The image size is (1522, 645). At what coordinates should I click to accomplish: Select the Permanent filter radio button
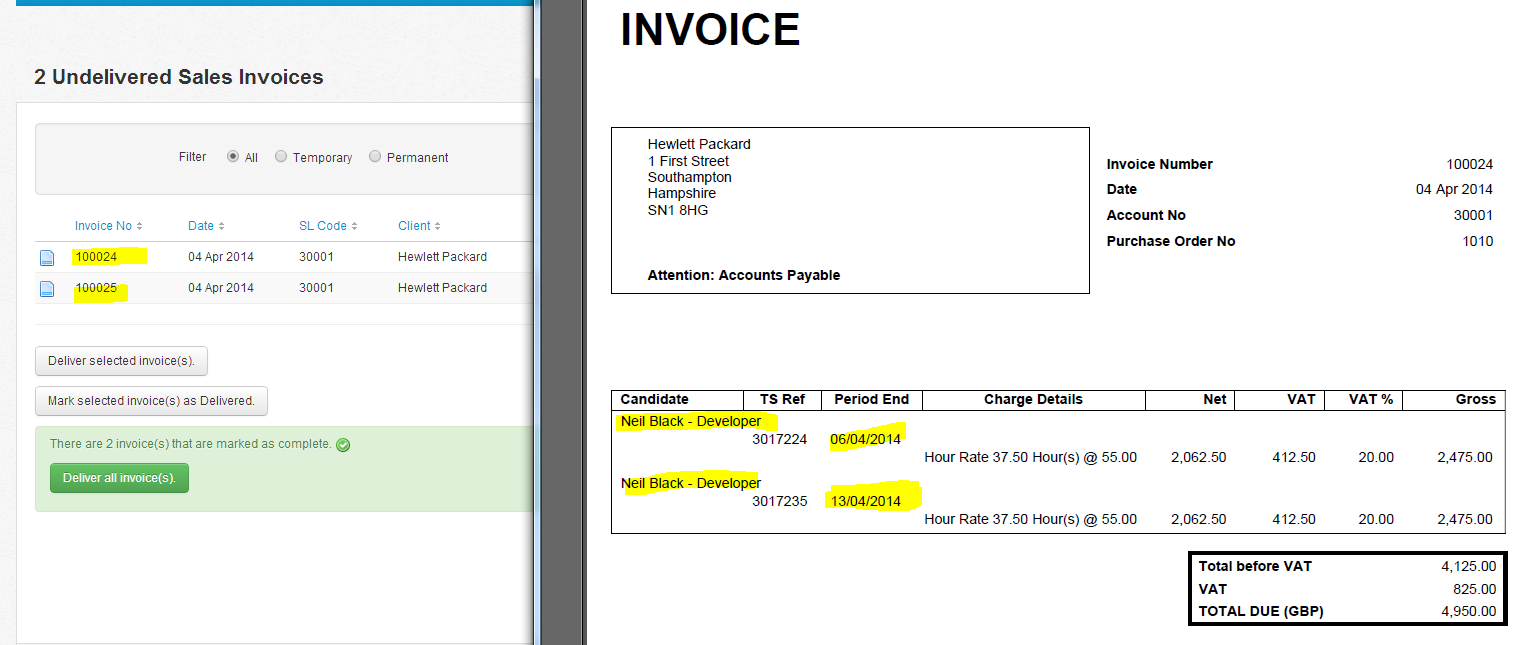point(375,157)
